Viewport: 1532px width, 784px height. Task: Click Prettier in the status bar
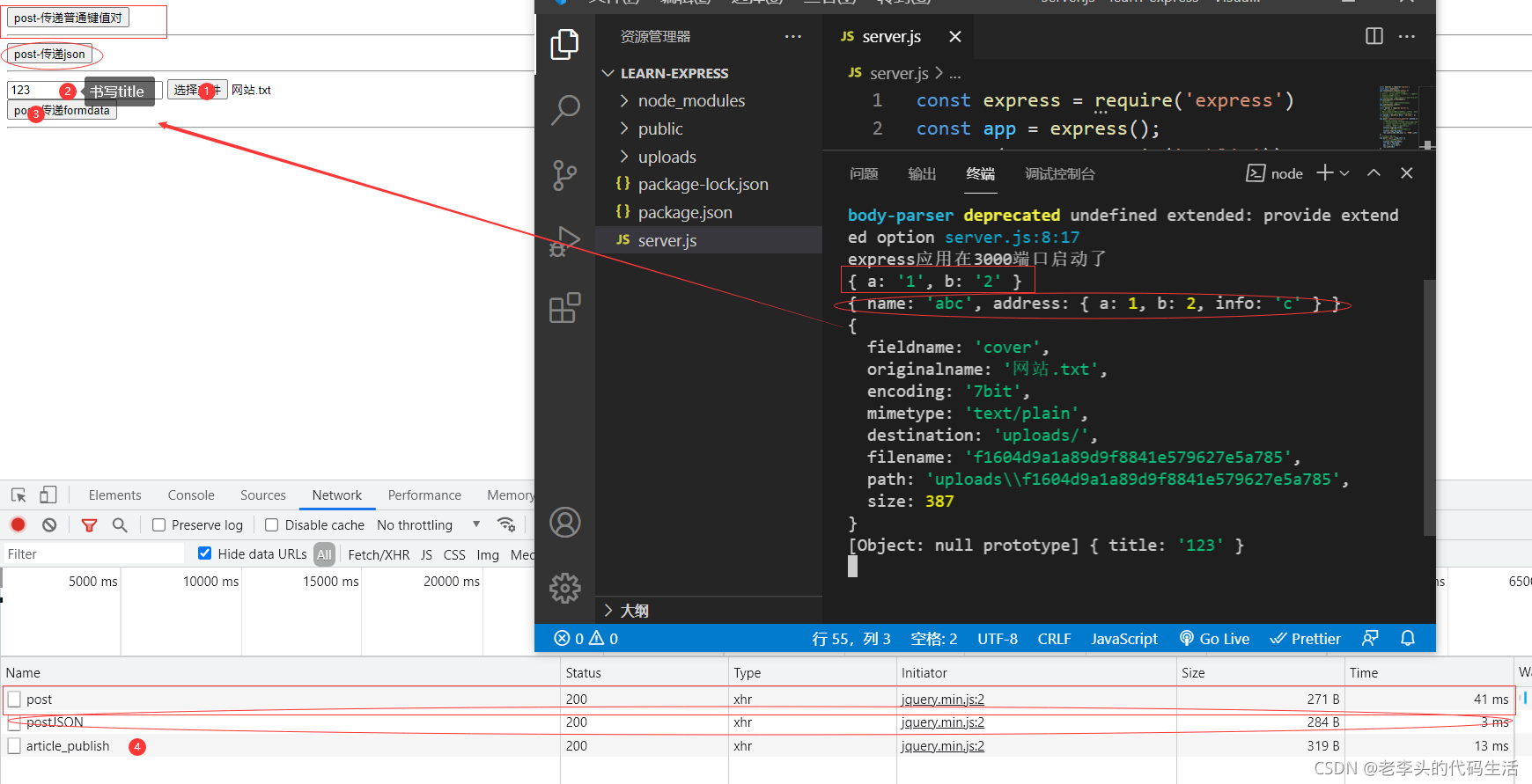pos(1305,638)
